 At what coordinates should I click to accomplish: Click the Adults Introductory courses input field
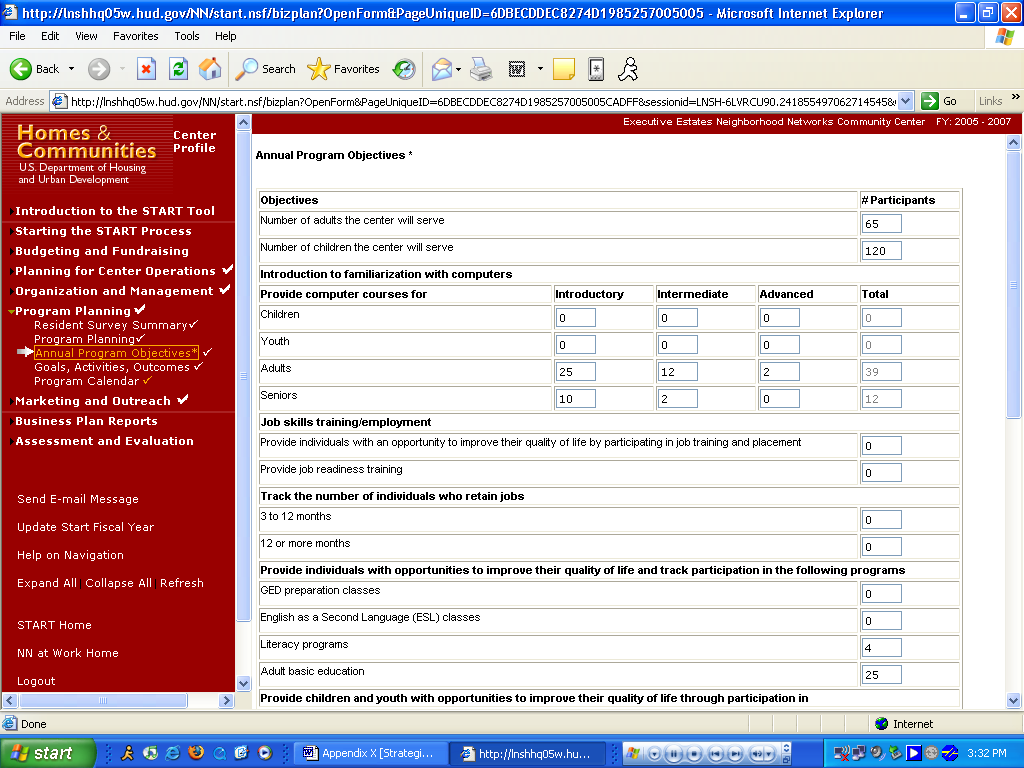point(575,372)
